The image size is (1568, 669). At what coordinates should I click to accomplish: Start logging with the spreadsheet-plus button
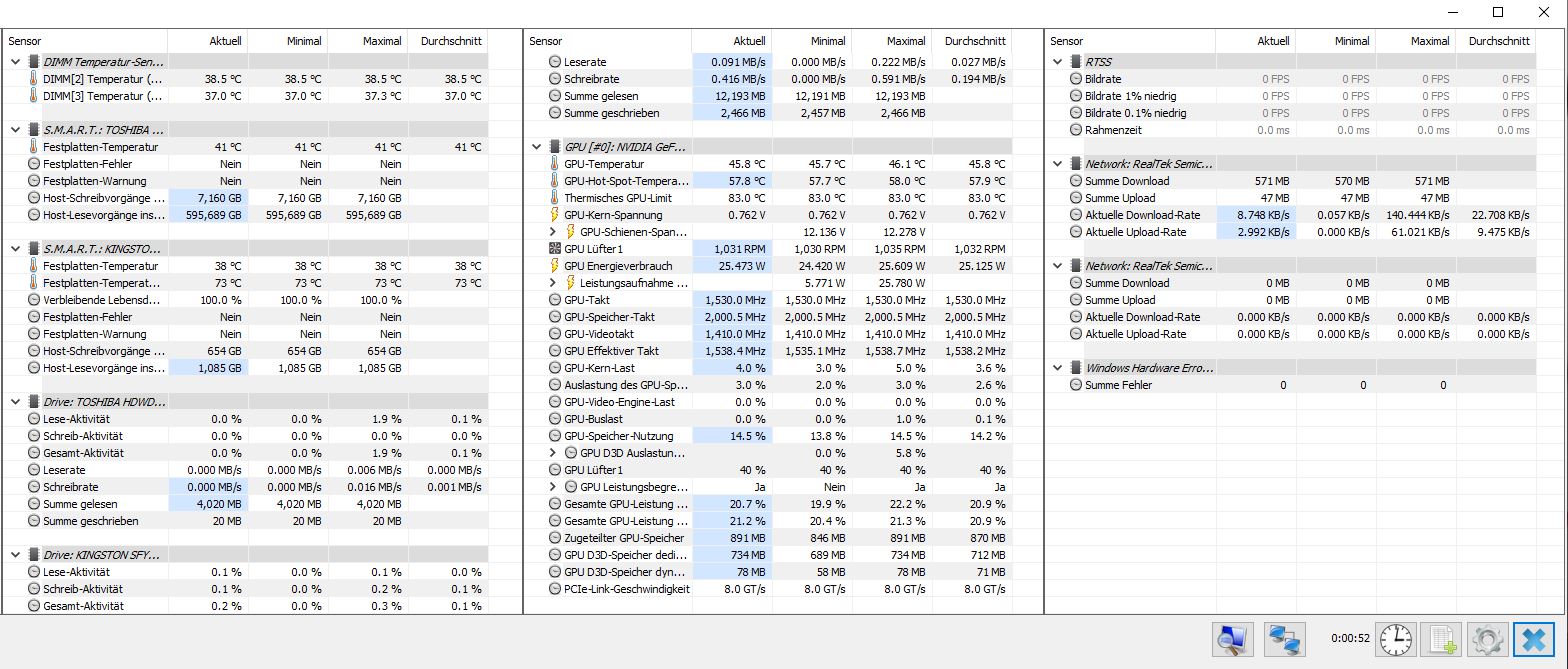pos(1441,639)
